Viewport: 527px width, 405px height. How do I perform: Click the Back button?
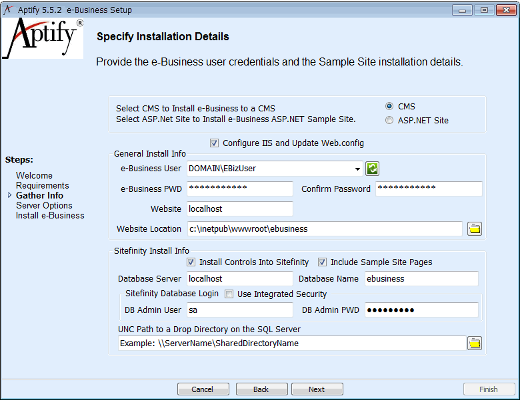[x=261, y=389]
